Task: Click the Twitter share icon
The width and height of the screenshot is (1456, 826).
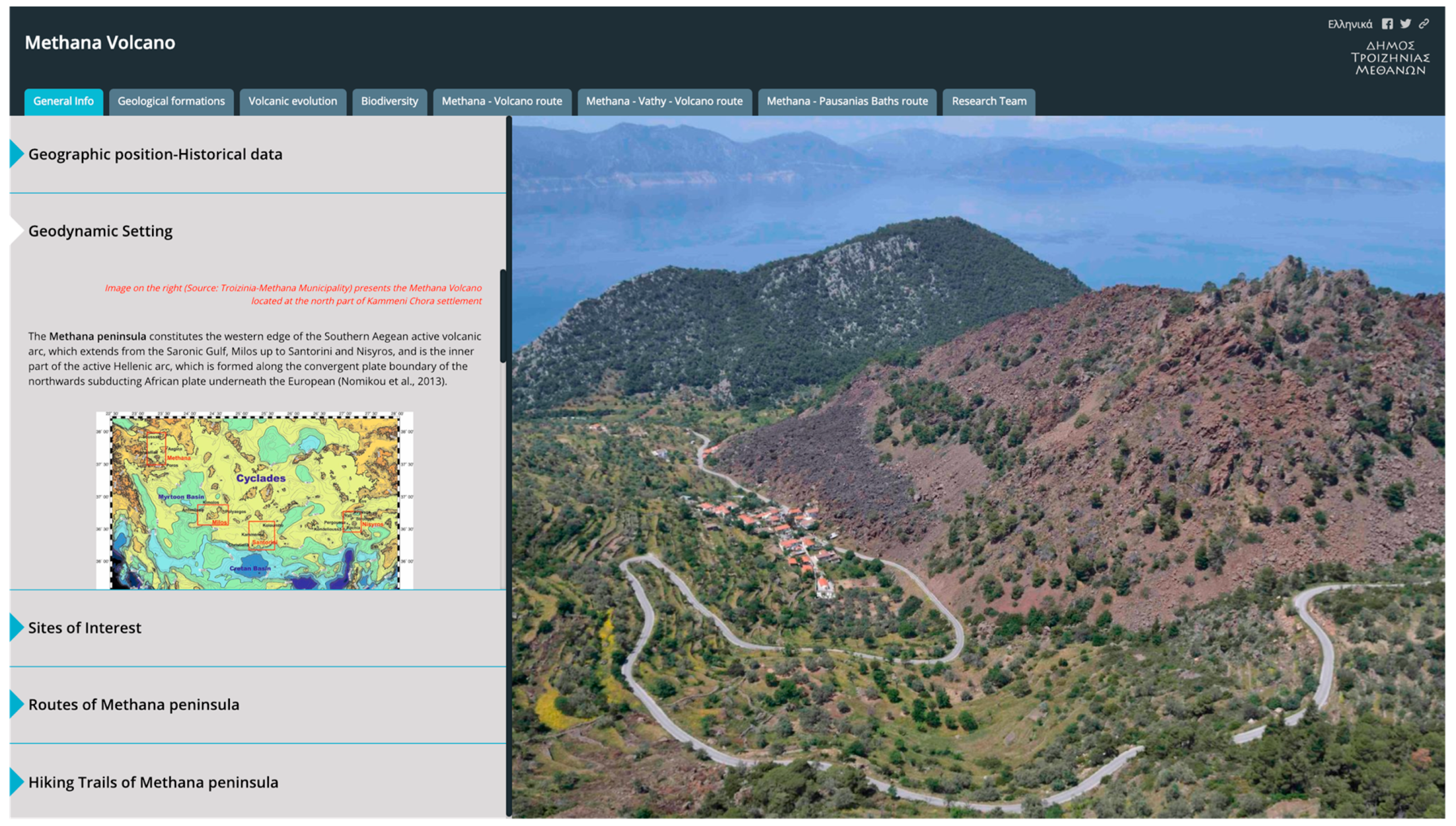Action: click(x=1405, y=24)
